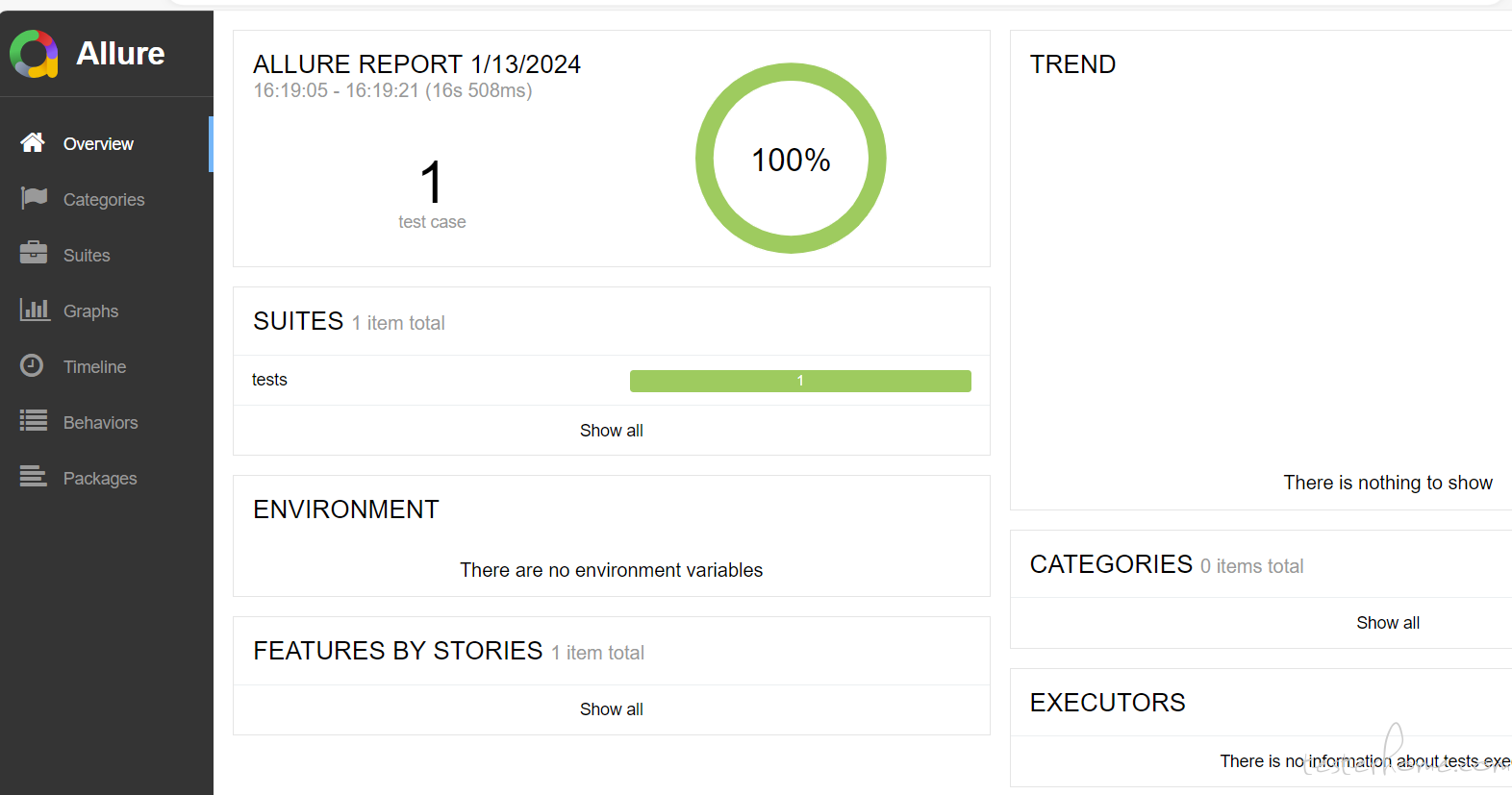Click the SUITES widget heading

tap(298, 321)
